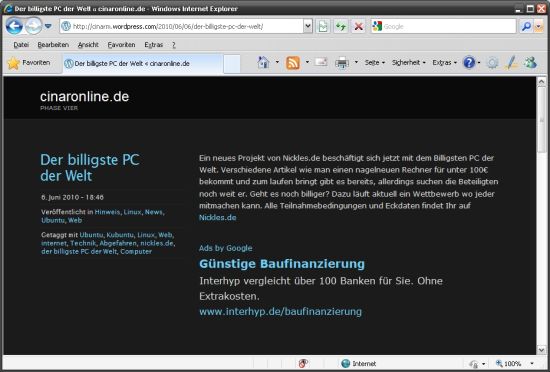
Task: Click the Abgefahren tag link
Action: click(x=118, y=243)
